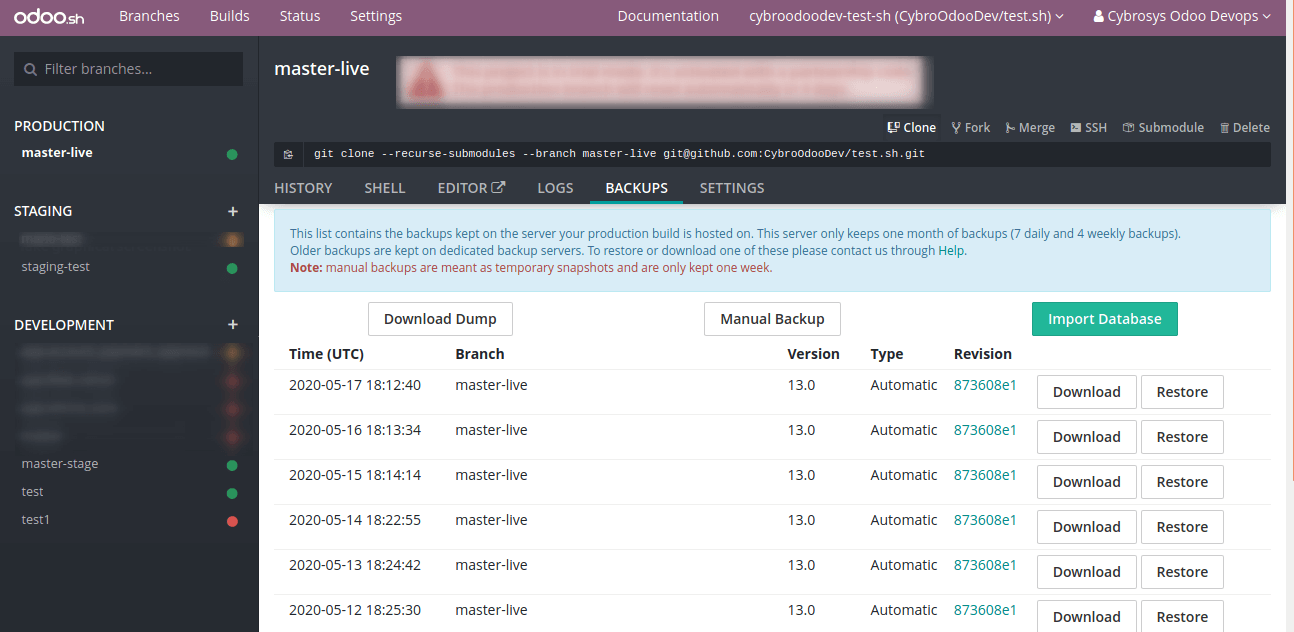Click timestamp 2020-05-17 18:12:40
Image resolution: width=1294 pixels, height=632 pixels.
coord(355,385)
